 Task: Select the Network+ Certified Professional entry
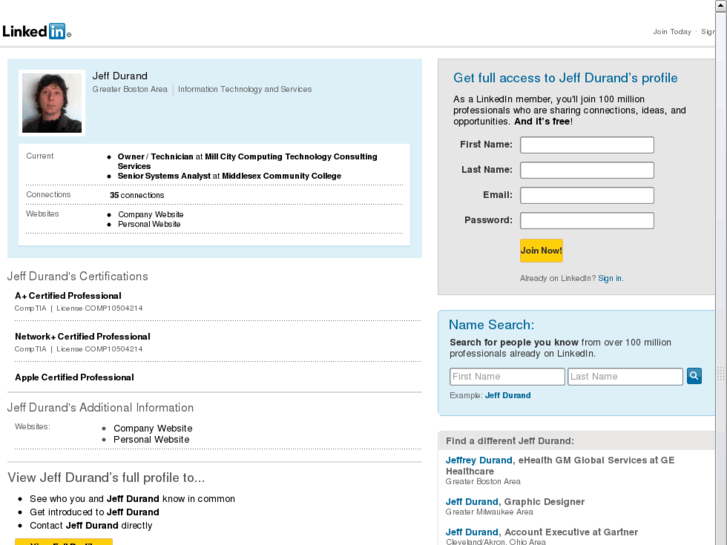pos(83,336)
